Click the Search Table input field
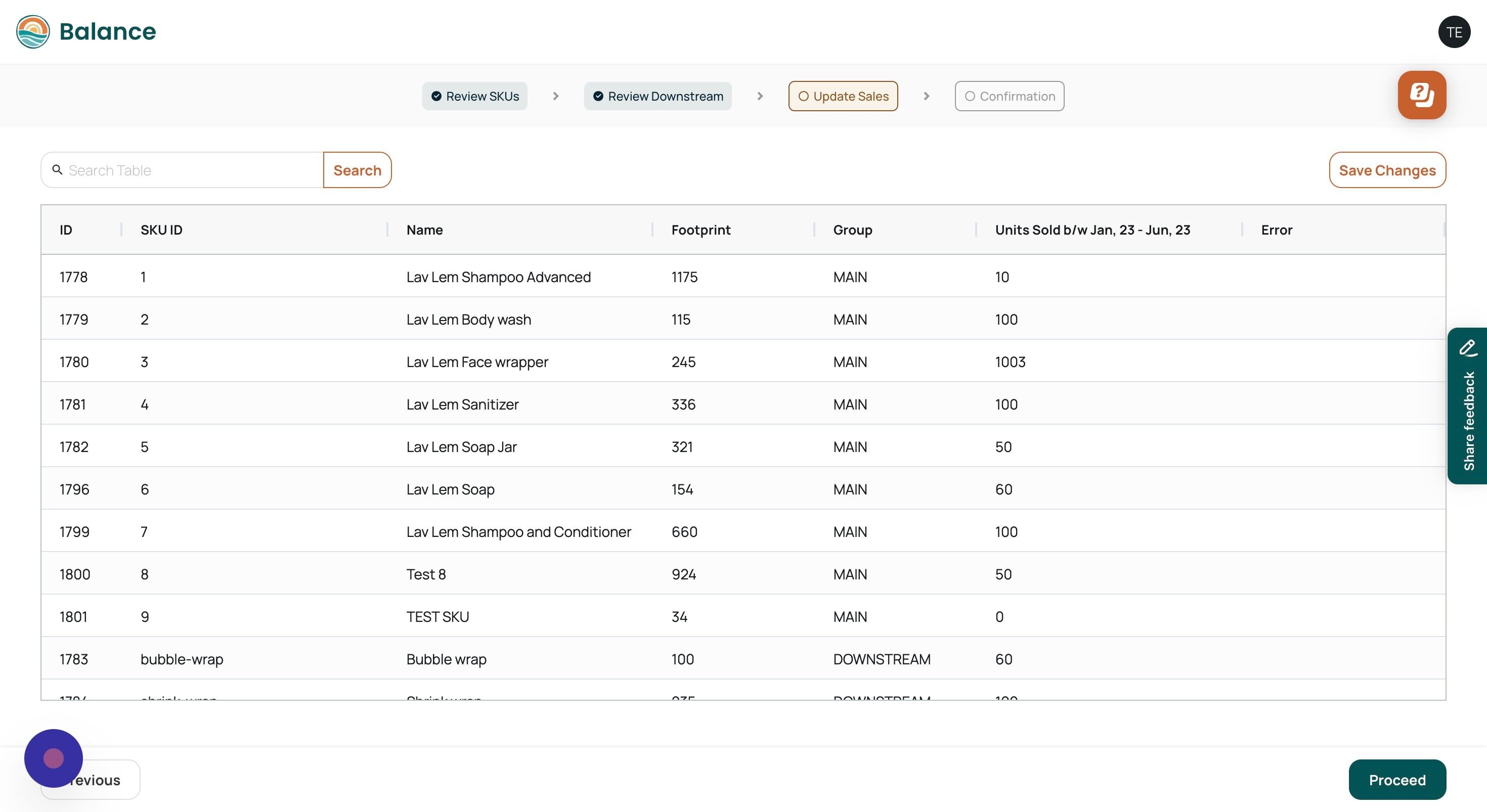The width and height of the screenshot is (1487, 812). (x=182, y=170)
